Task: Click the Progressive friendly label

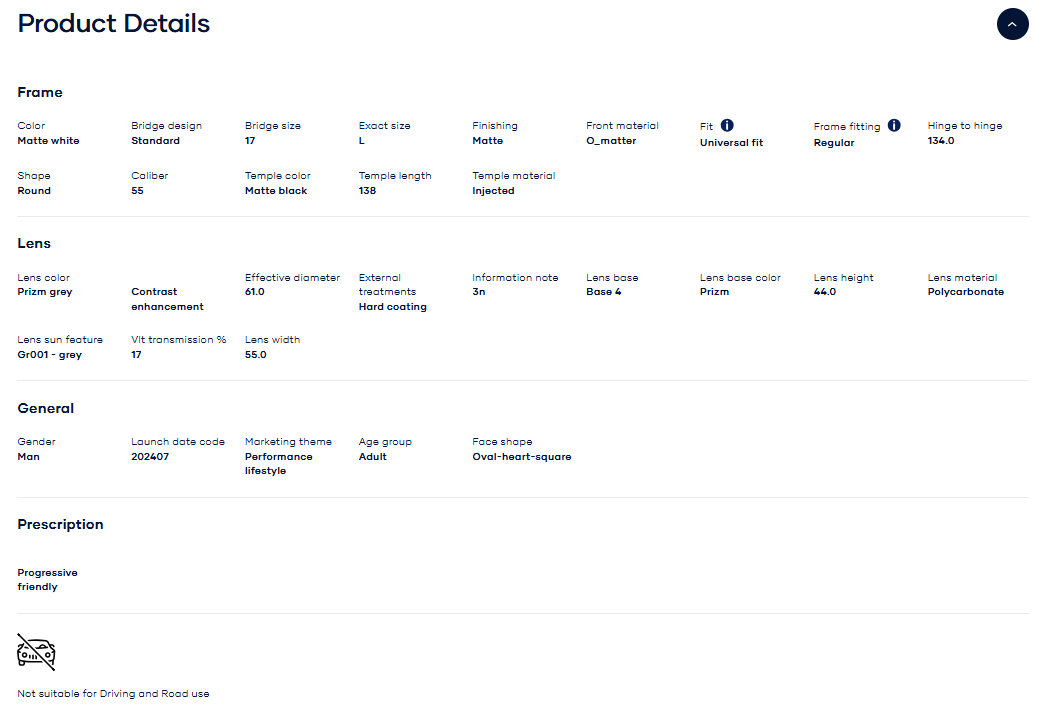Action: coord(47,580)
